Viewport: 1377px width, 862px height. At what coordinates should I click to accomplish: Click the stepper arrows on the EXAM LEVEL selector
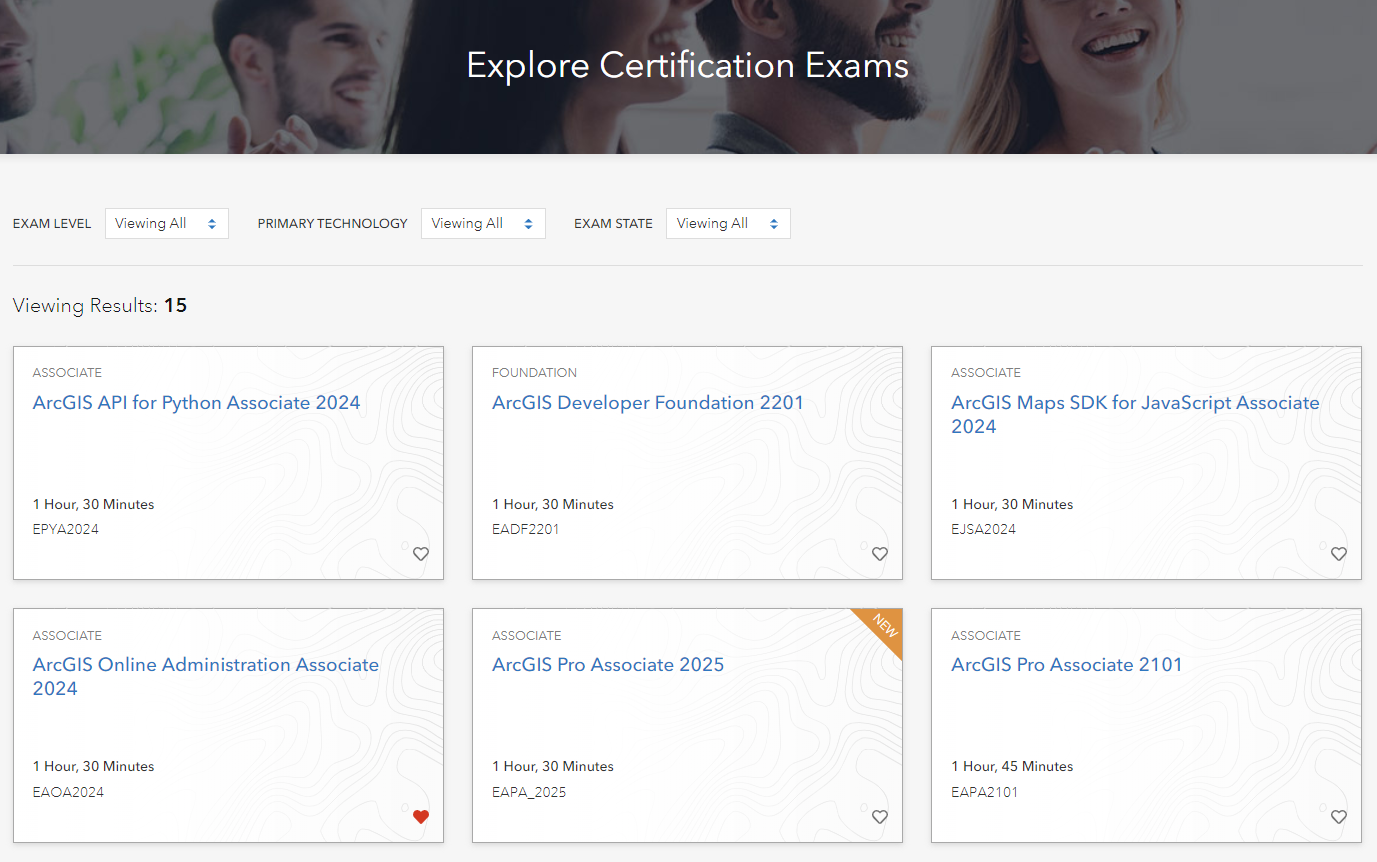click(213, 223)
